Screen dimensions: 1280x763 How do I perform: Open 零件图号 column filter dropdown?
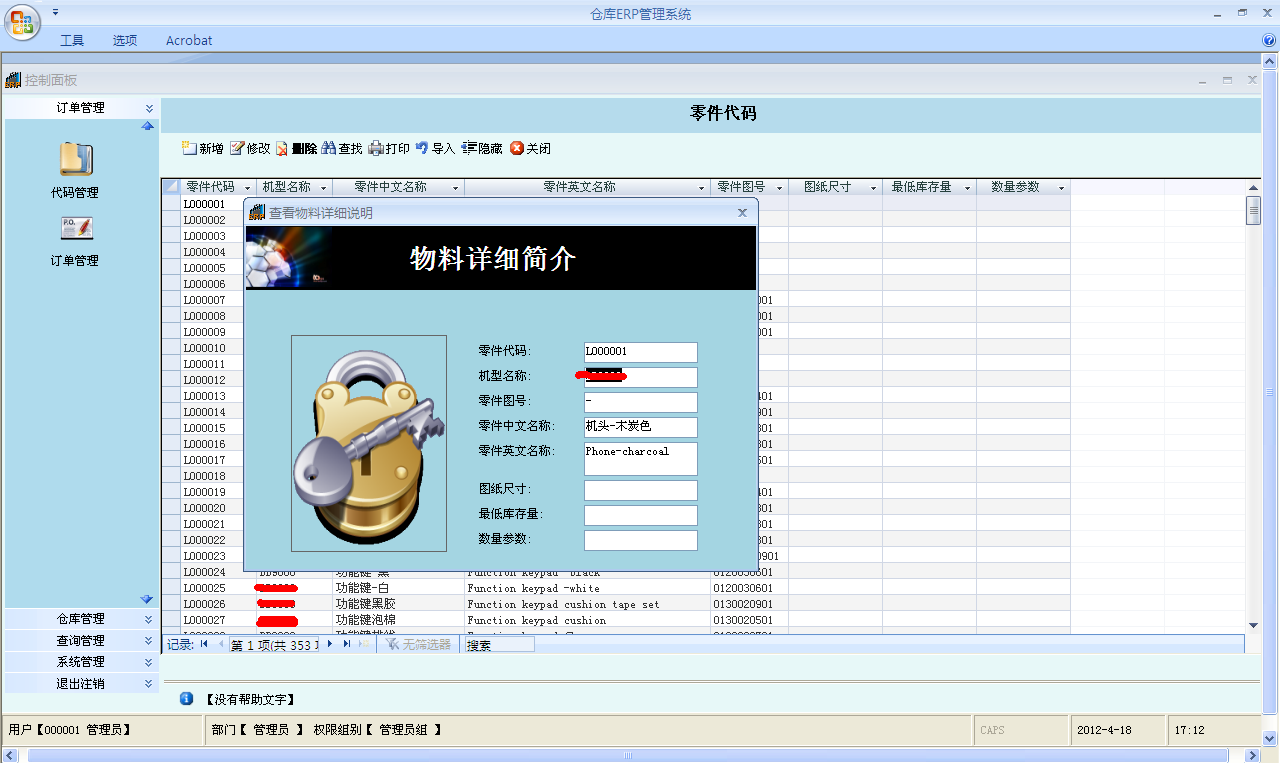(780, 188)
